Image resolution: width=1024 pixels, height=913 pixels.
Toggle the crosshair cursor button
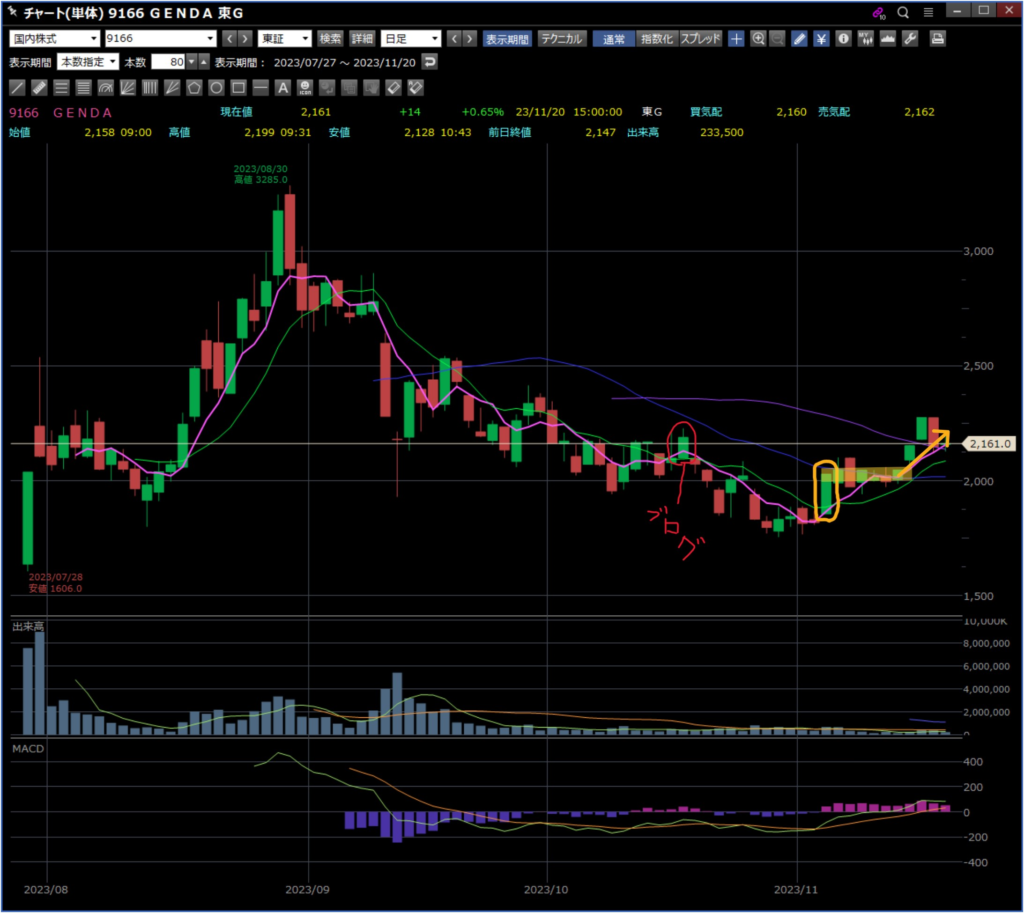(736, 39)
